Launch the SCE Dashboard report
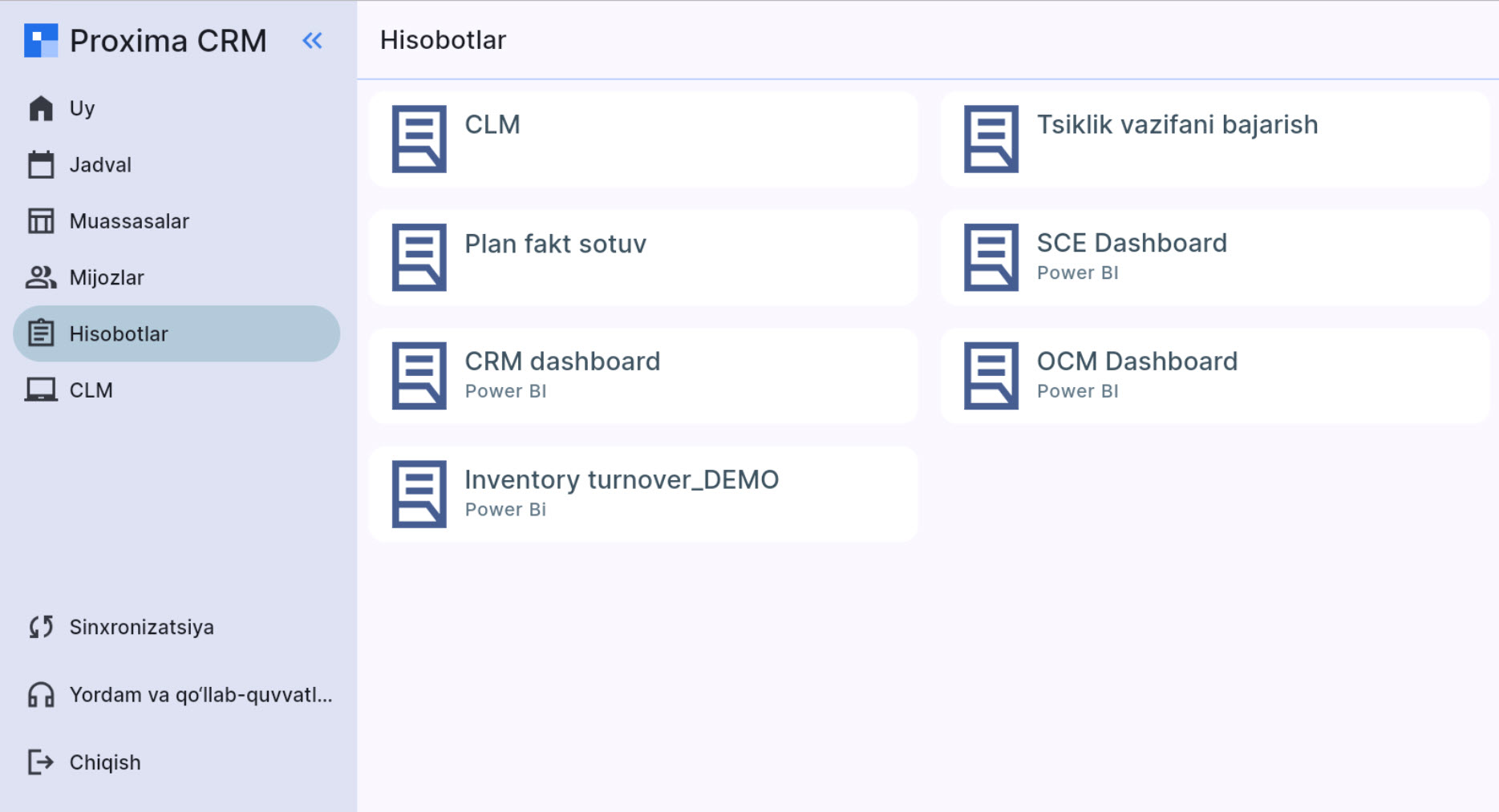This screenshot has height=812, width=1499. 1214,257
